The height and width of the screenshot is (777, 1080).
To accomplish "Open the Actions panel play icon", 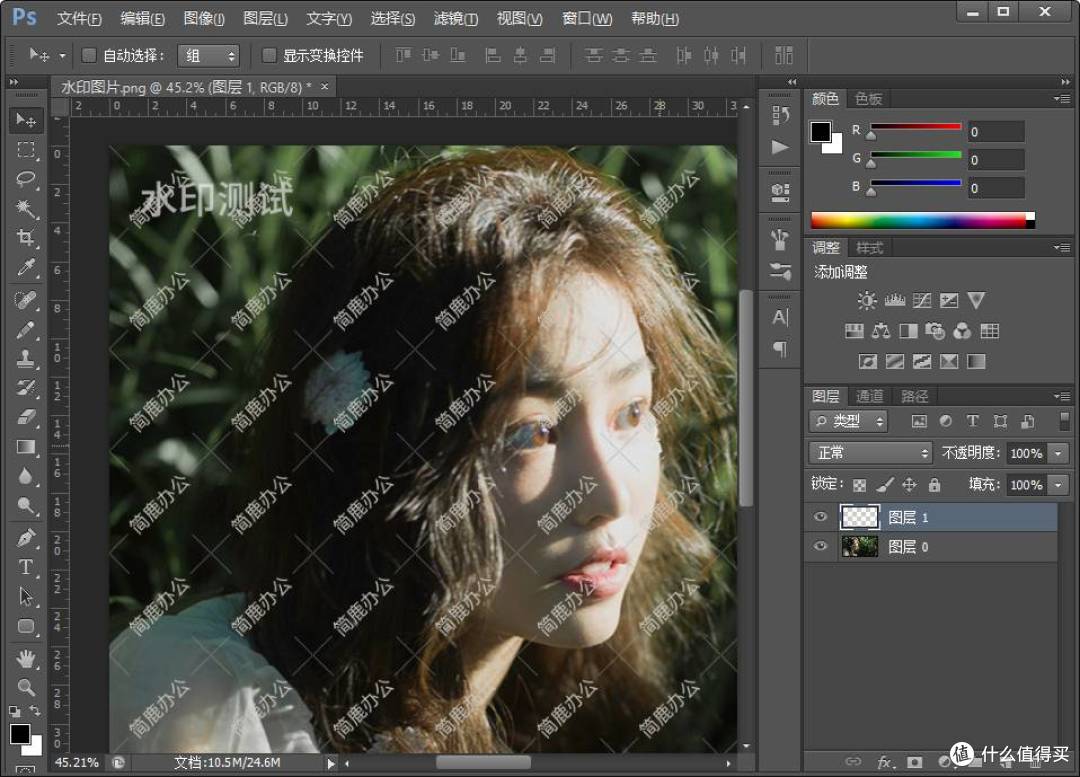I will point(780,147).
